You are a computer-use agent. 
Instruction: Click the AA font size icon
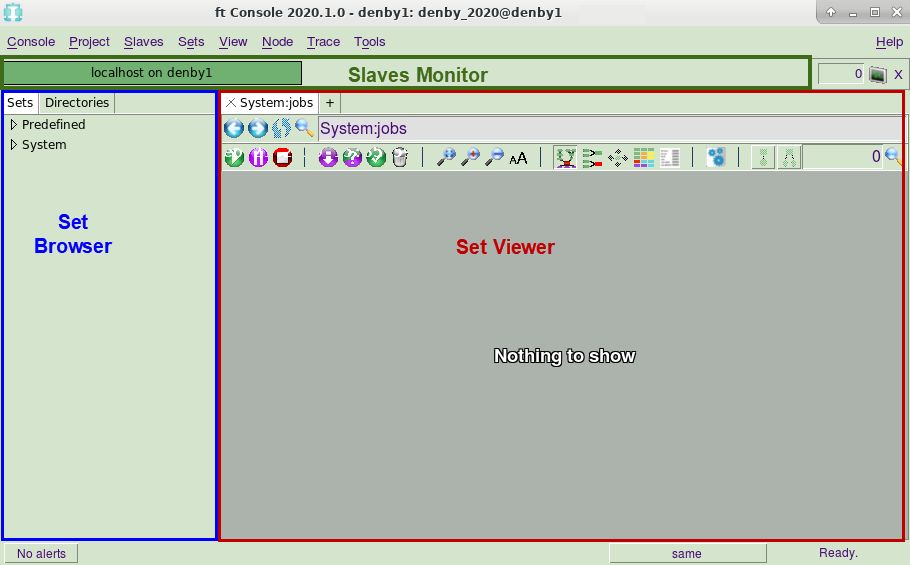pyautogui.click(x=518, y=158)
